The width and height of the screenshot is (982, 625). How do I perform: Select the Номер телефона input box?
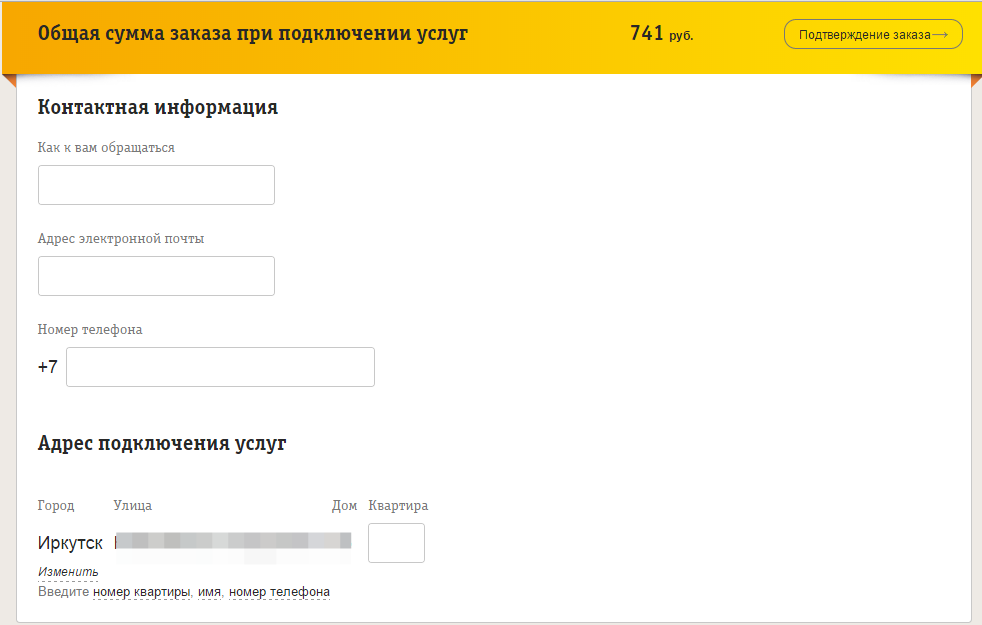tap(220, 367)
